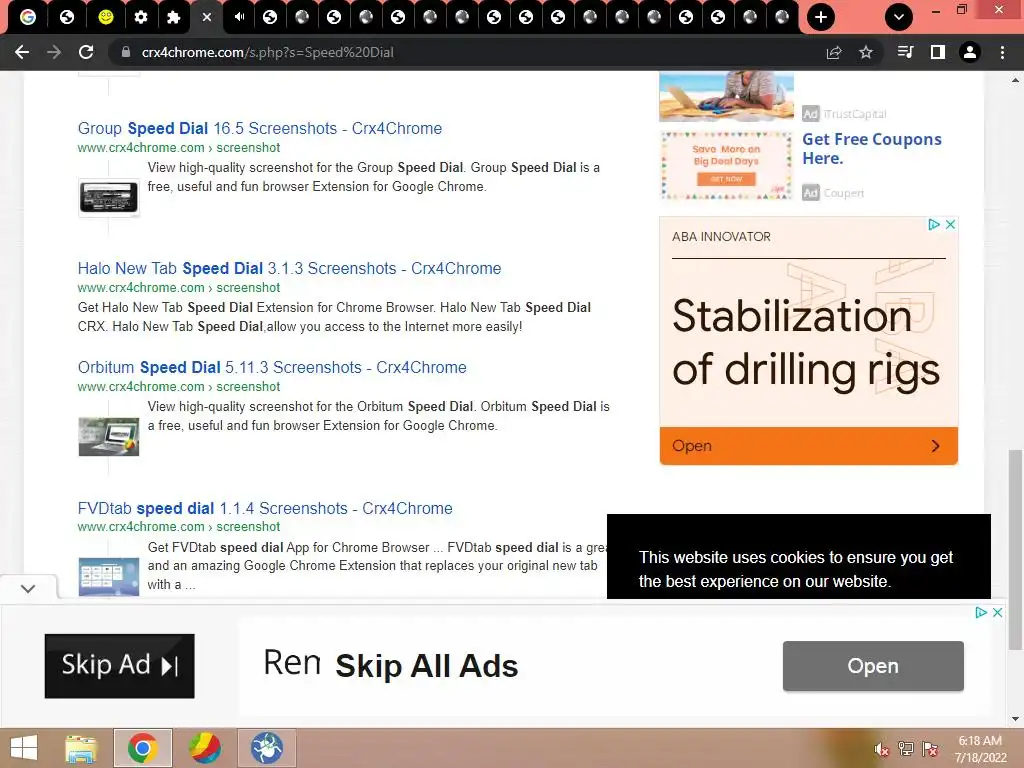Open the Chrome profile menu
This screenshot has width=1024, height=768.
(x=970, y=52)
